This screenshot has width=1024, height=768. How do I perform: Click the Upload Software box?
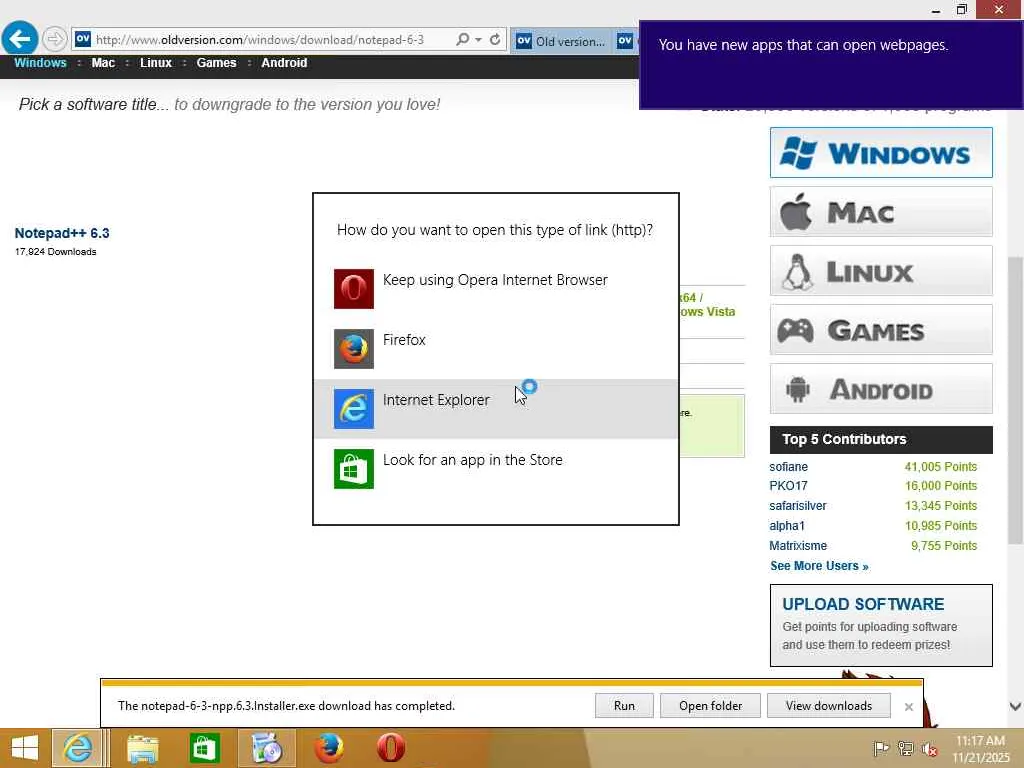coord(881,626)
